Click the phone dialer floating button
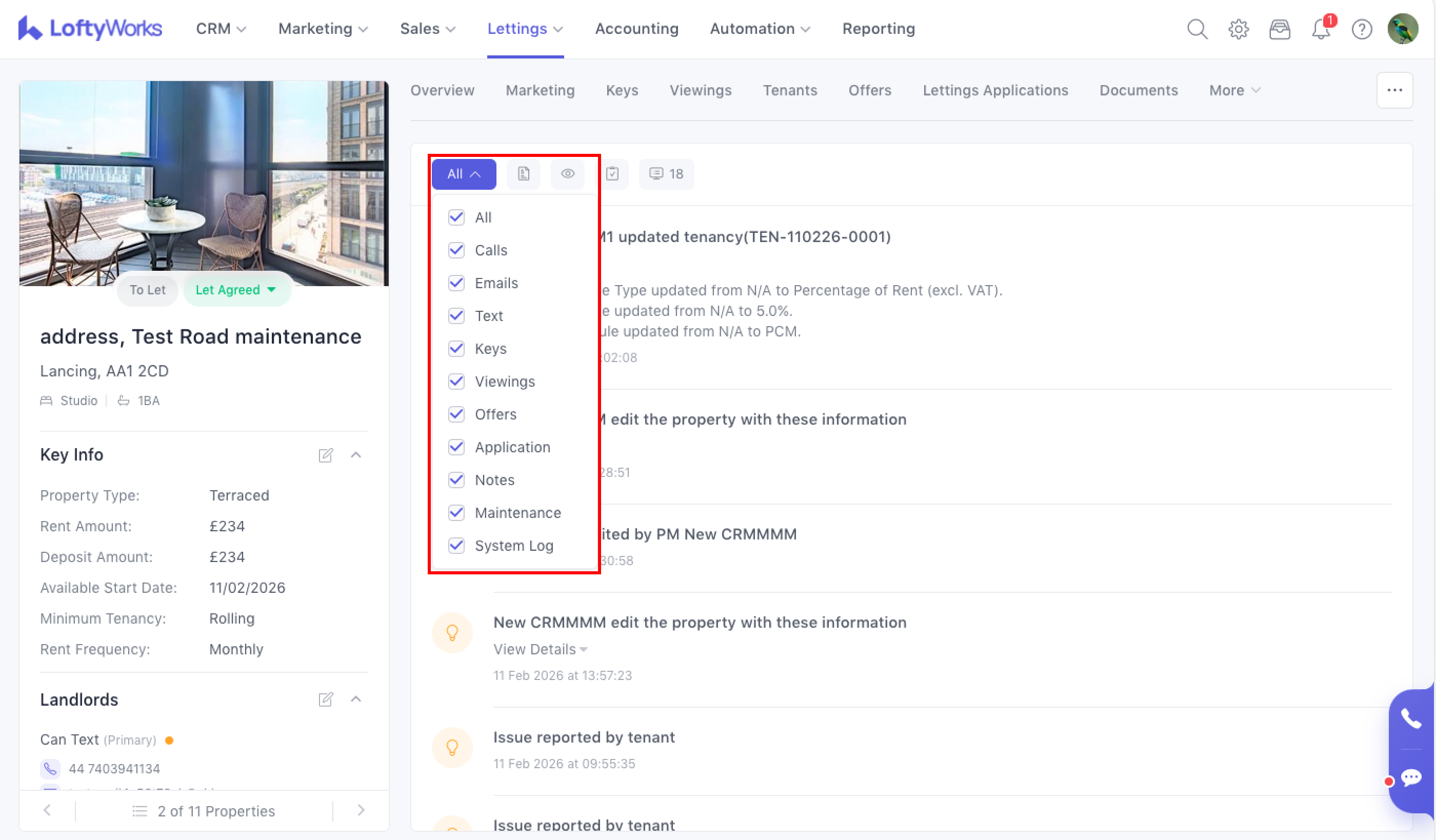This screenshot has width=1436, height=840. click(x=1411, y=718)
